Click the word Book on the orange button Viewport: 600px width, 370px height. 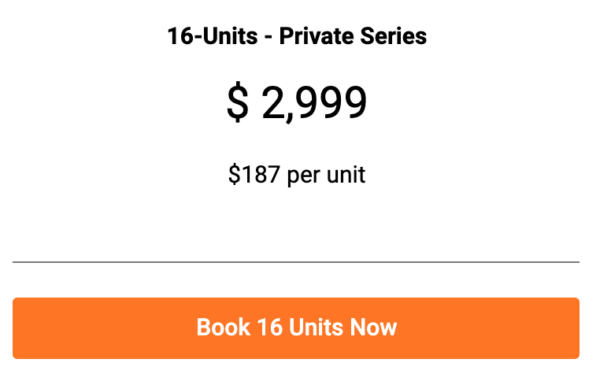pyautogui.click(x=223, y=327)
